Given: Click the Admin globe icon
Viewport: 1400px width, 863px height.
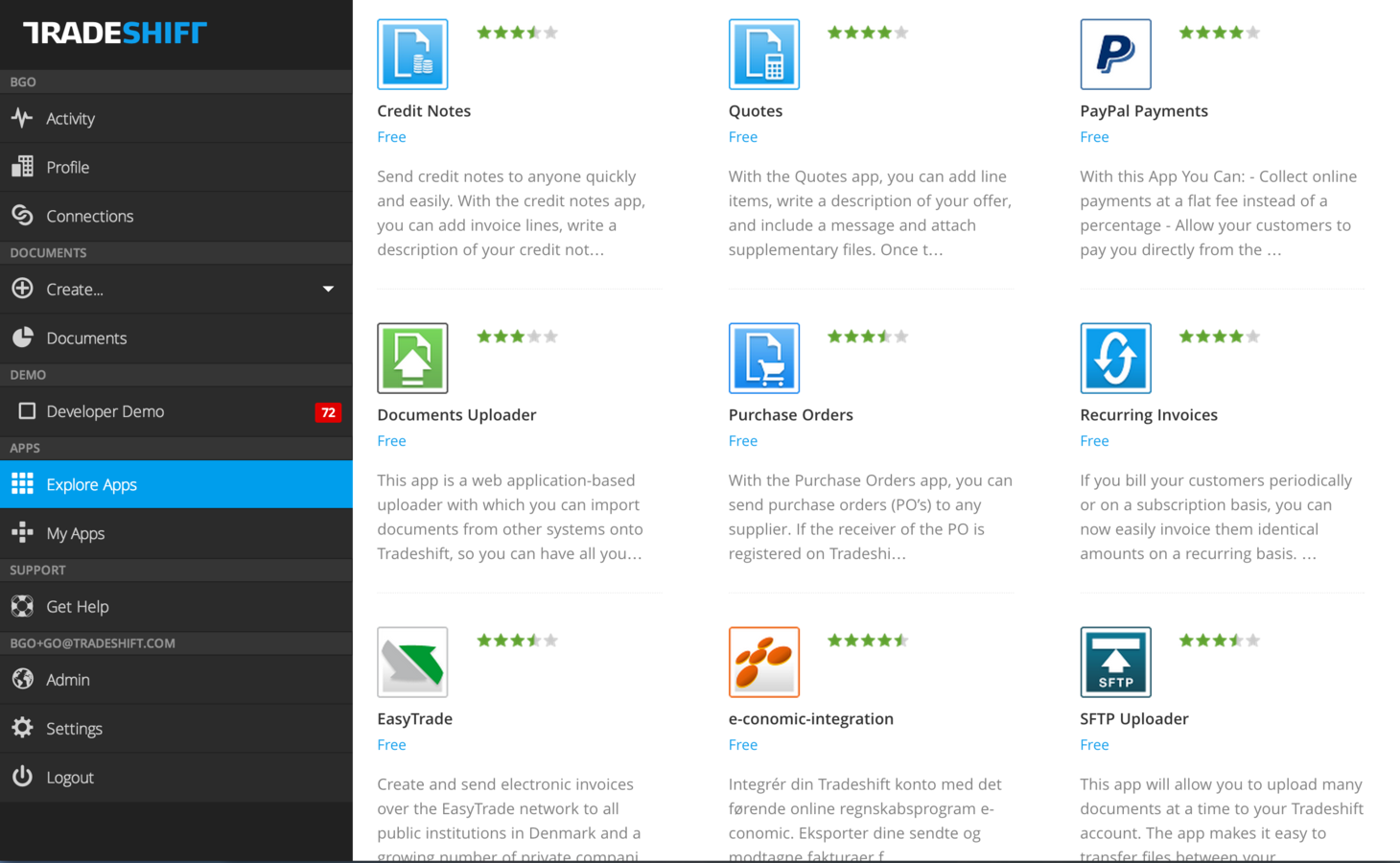Looking at the screenshot, I should (22, 679).
